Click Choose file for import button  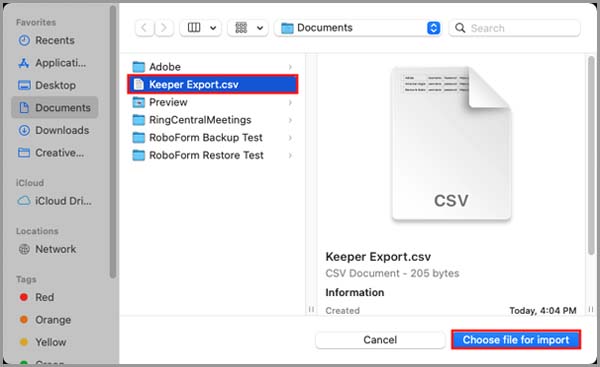[x=516, y=340]
